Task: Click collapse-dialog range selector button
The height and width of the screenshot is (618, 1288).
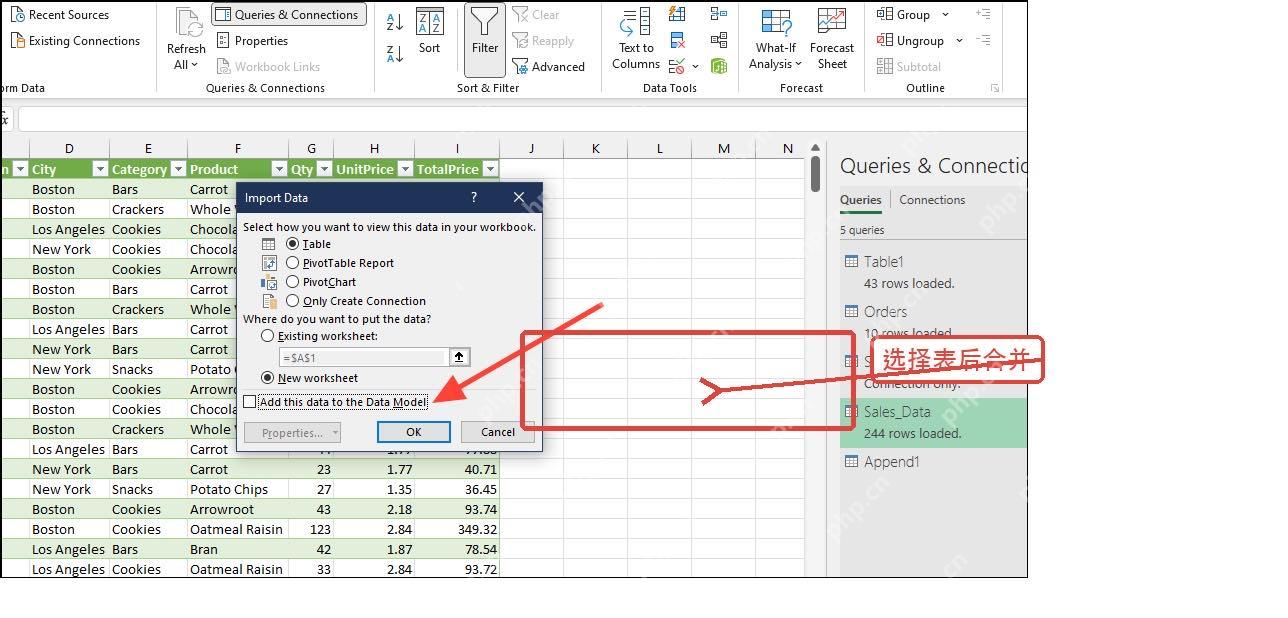Action: click(459, 357)
